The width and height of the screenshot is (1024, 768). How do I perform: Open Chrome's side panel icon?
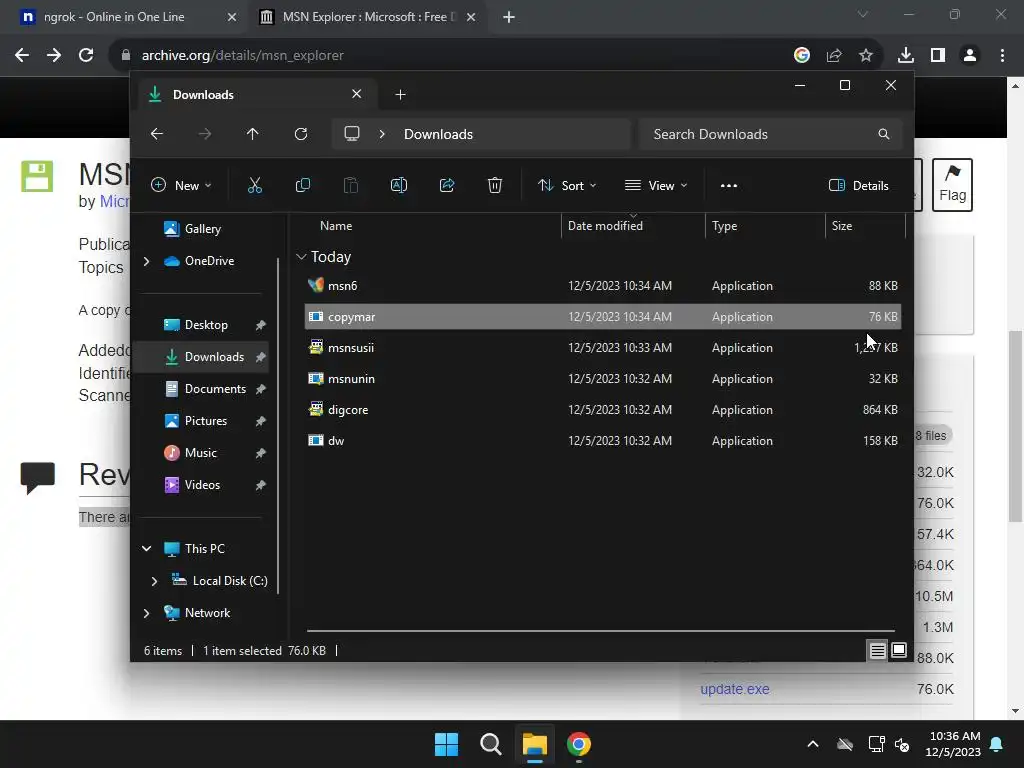coord(938,56)
